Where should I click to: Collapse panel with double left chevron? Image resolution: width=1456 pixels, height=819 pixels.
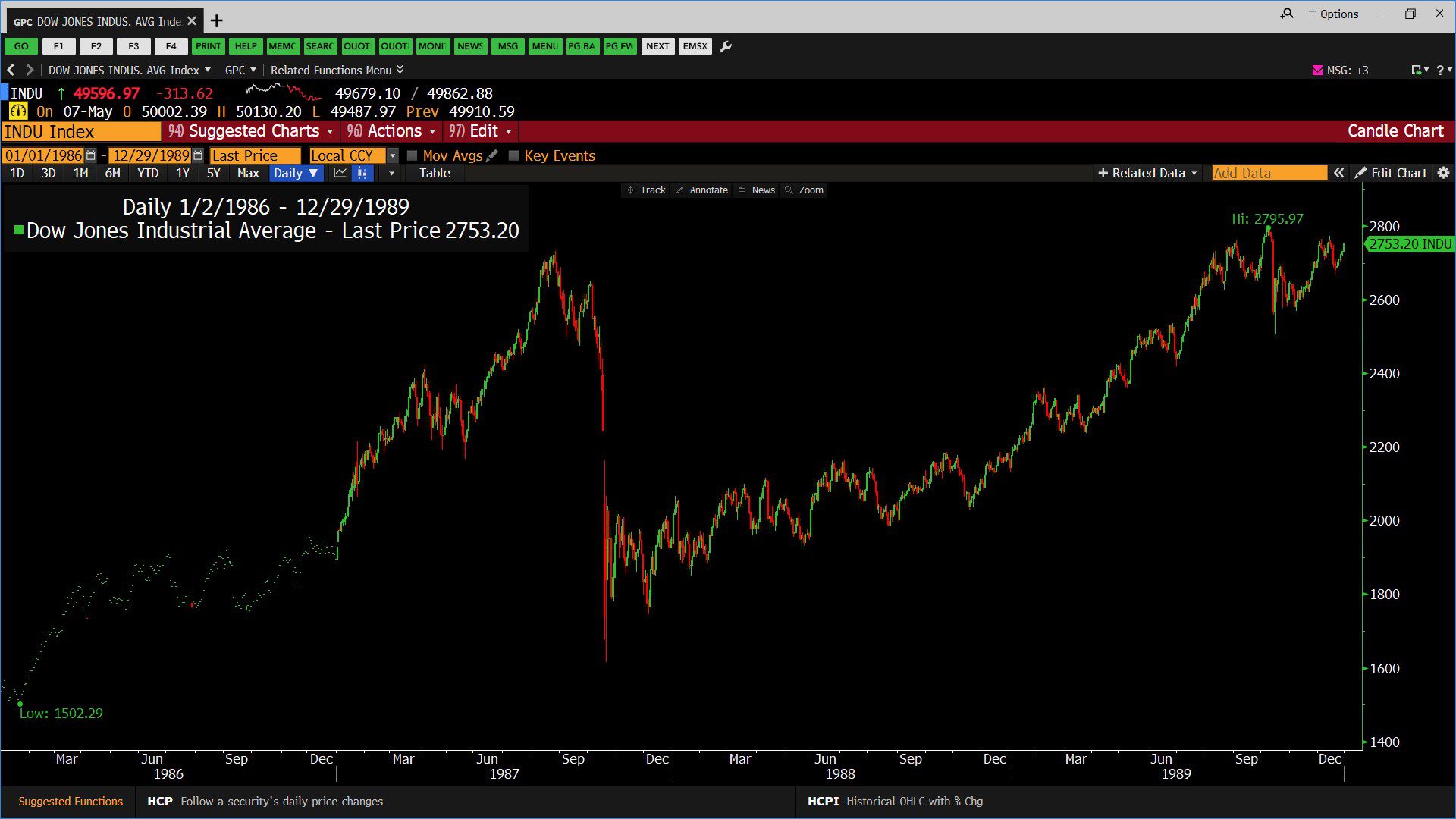[1339, 173]
